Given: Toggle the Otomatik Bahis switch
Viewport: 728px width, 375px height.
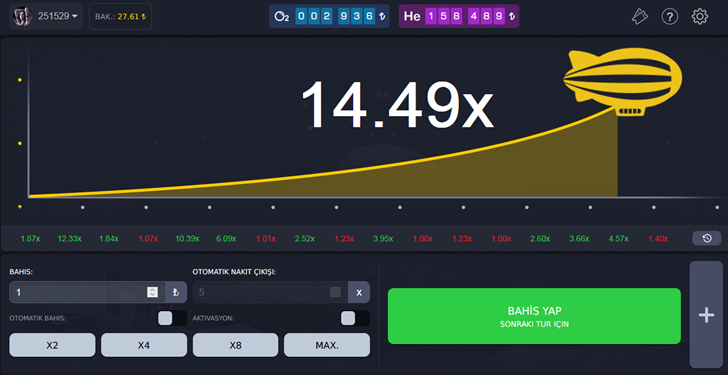Looking at the screenshot, I should point(172,318).
